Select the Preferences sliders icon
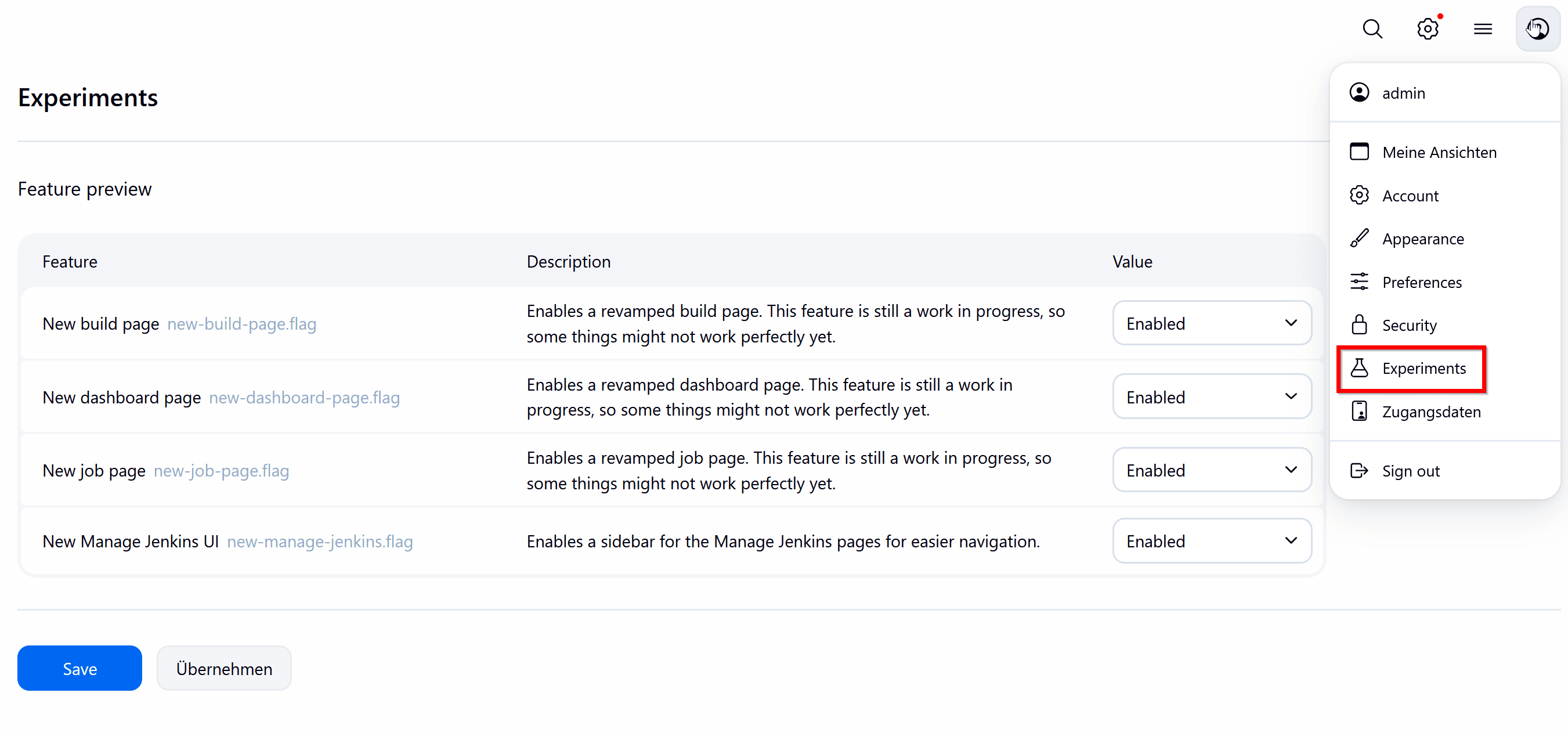This screenshot has width=1568, height=736. tap(1360, 282)
